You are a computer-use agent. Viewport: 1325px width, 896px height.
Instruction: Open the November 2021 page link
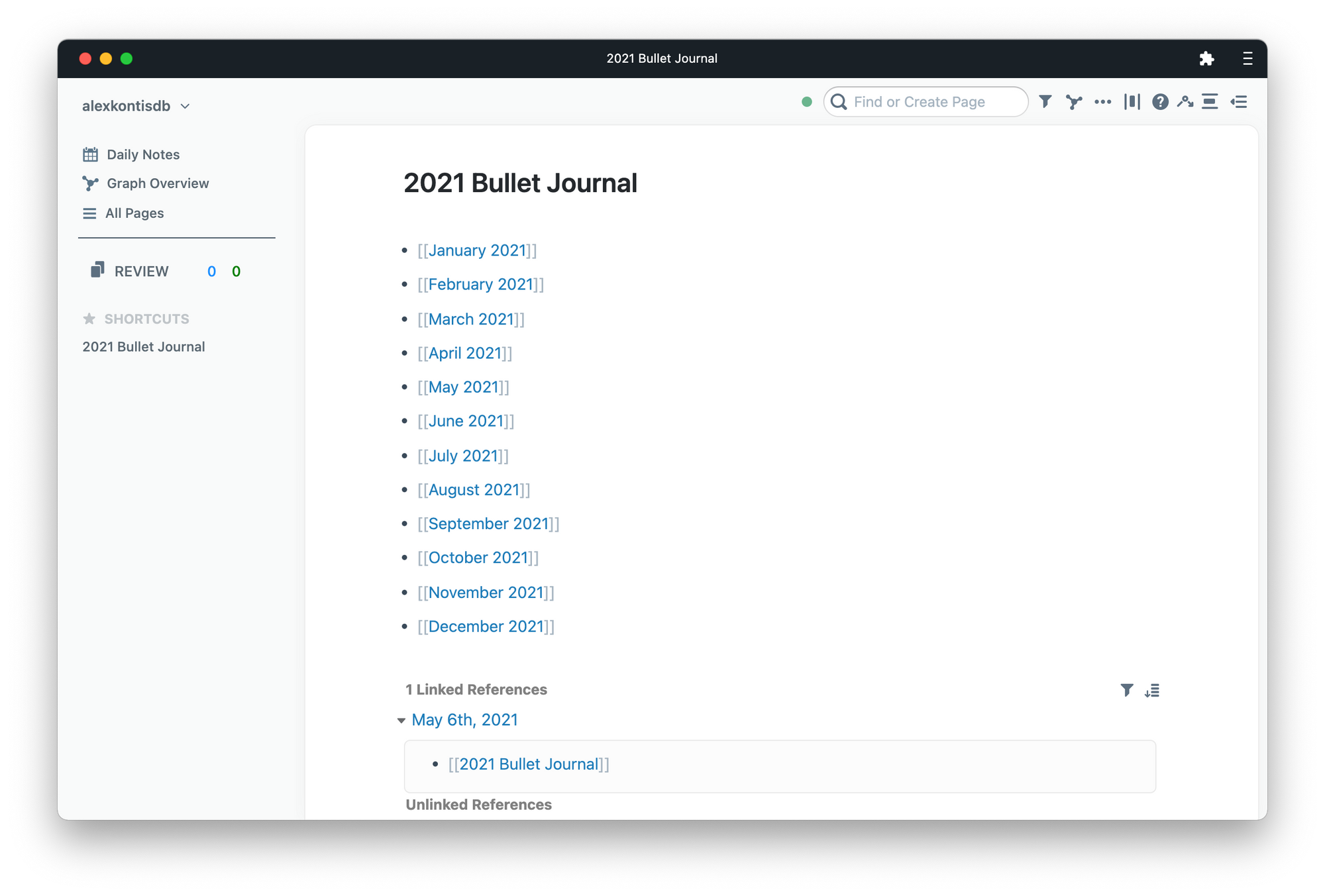pyautogui.click(x=486, y=592)
